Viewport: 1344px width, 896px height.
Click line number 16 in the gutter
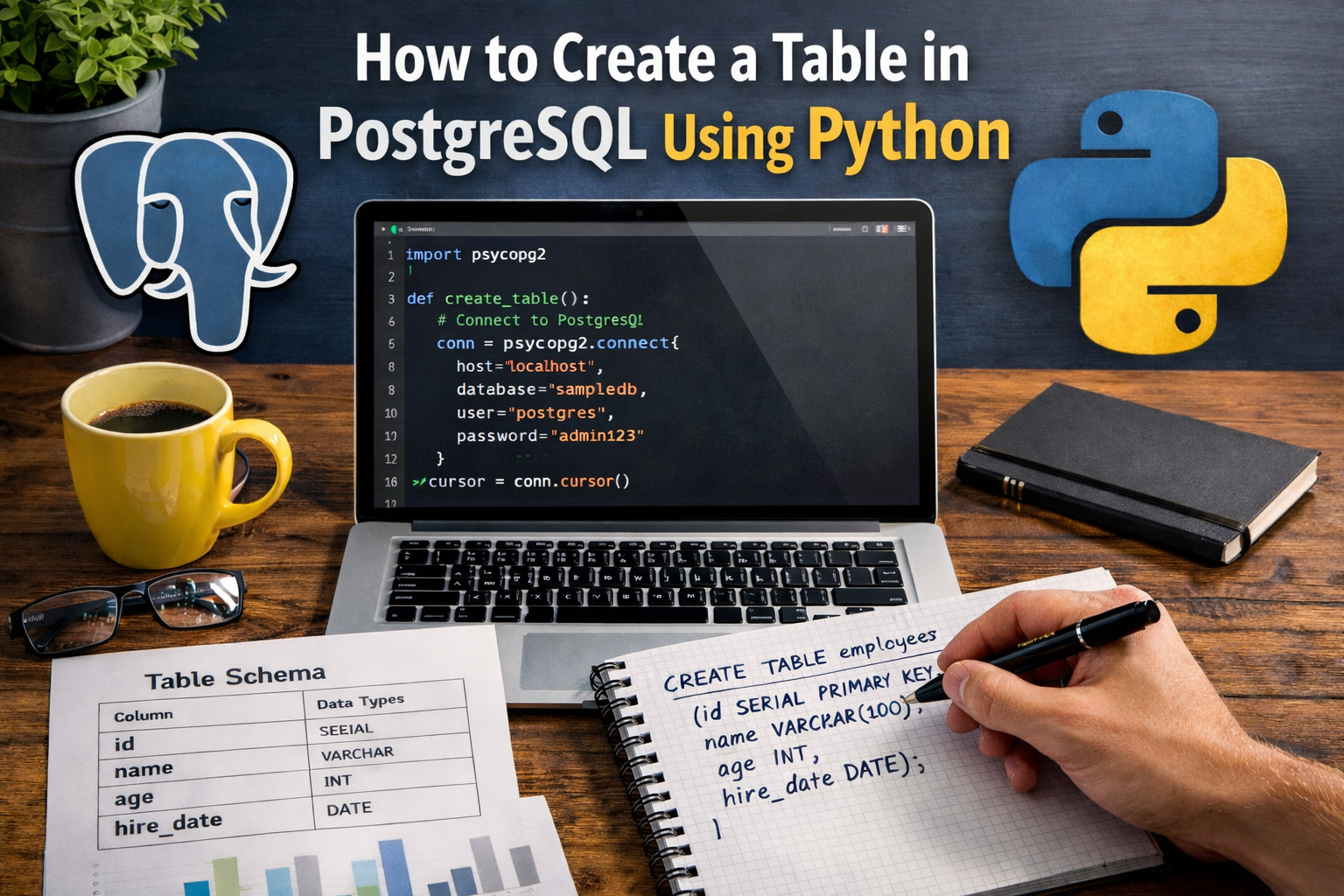point(392,481)
